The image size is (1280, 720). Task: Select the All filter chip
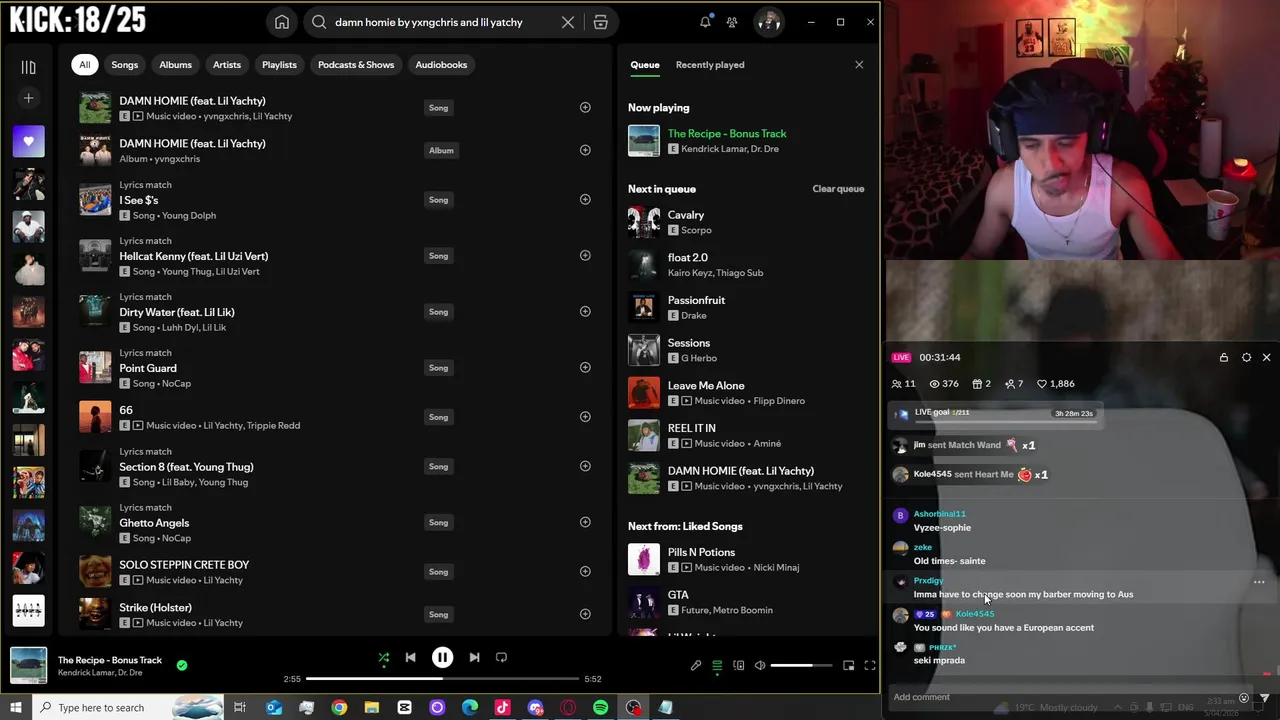point(85,65)
